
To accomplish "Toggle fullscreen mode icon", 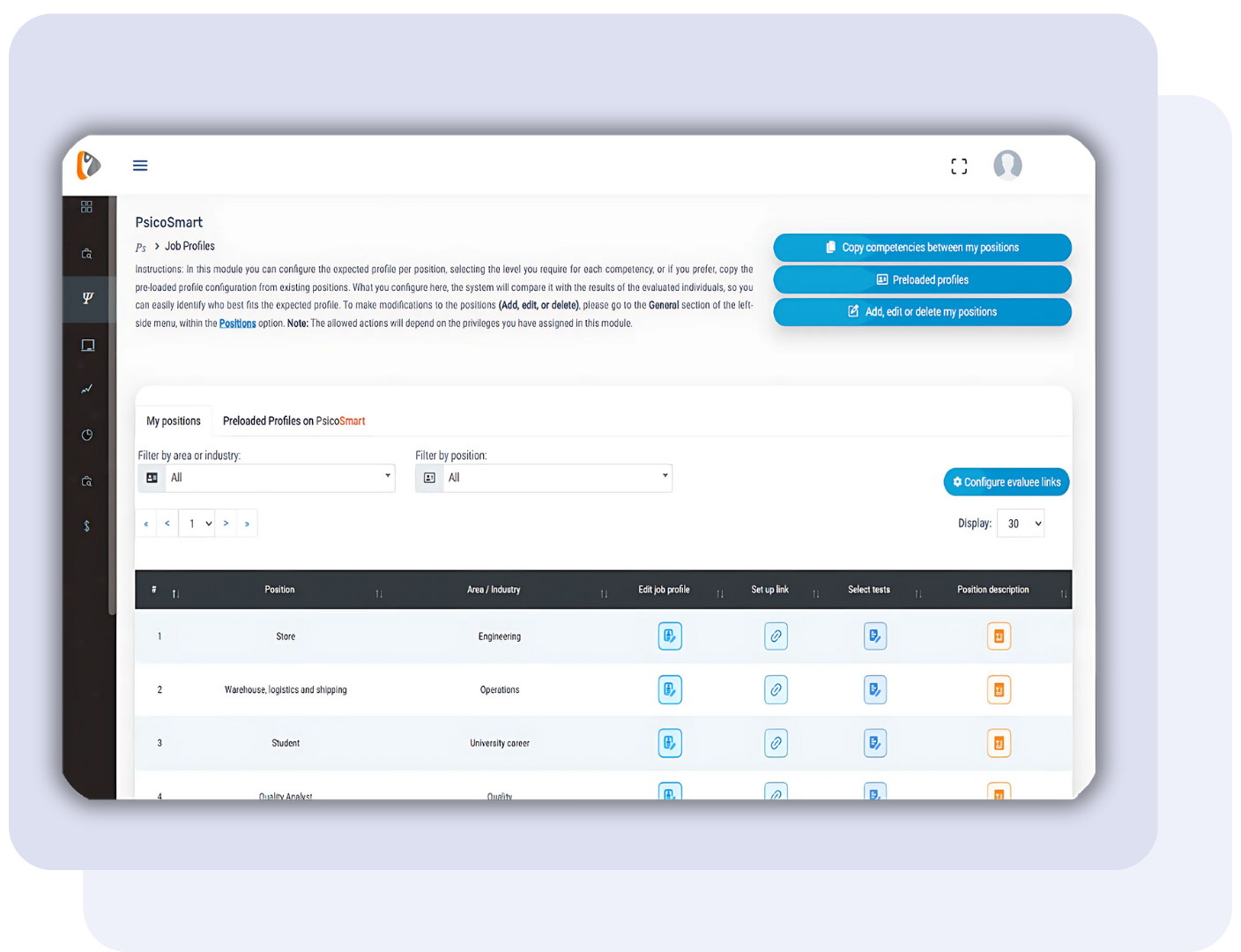I will click(x=959, y=166).
